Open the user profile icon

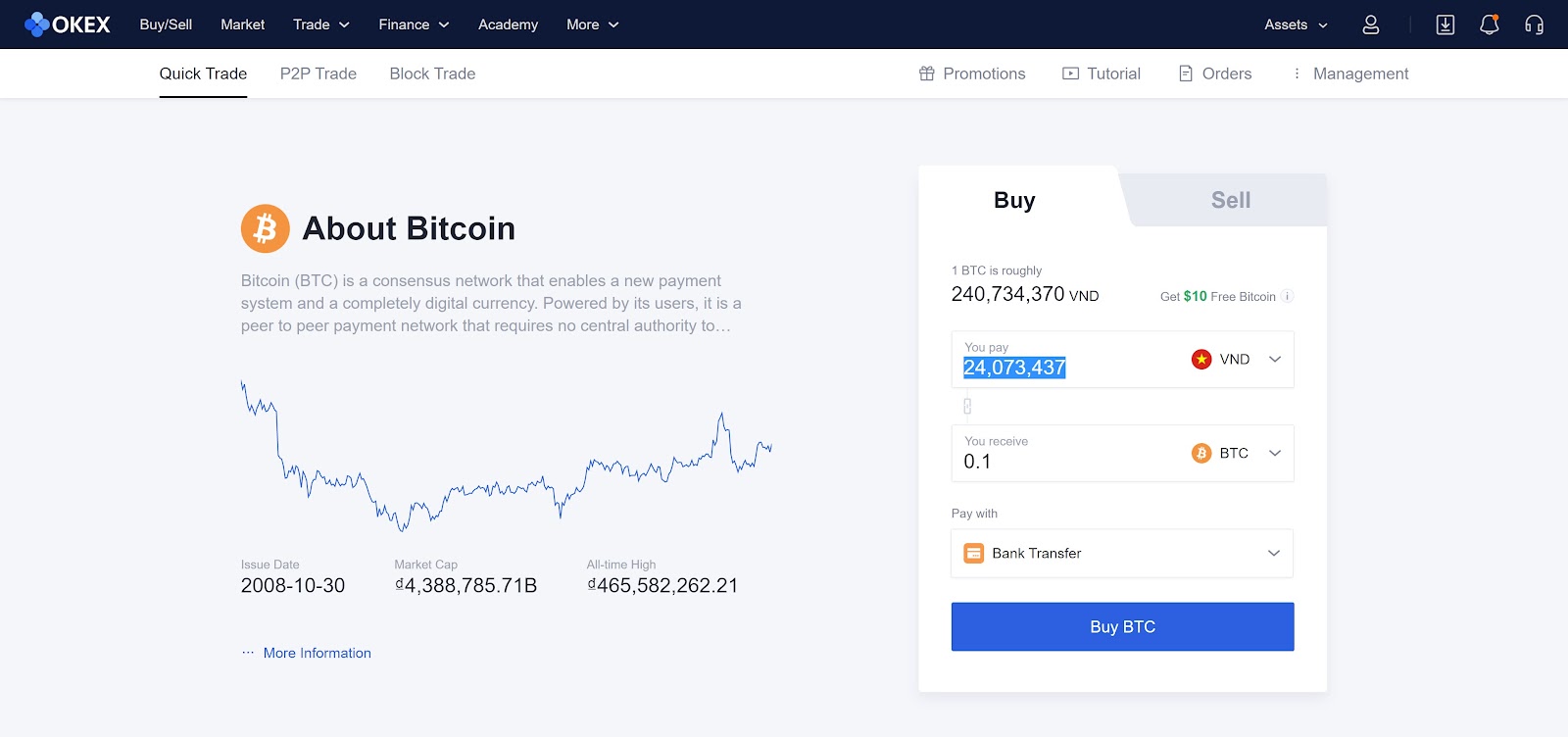1371,25
